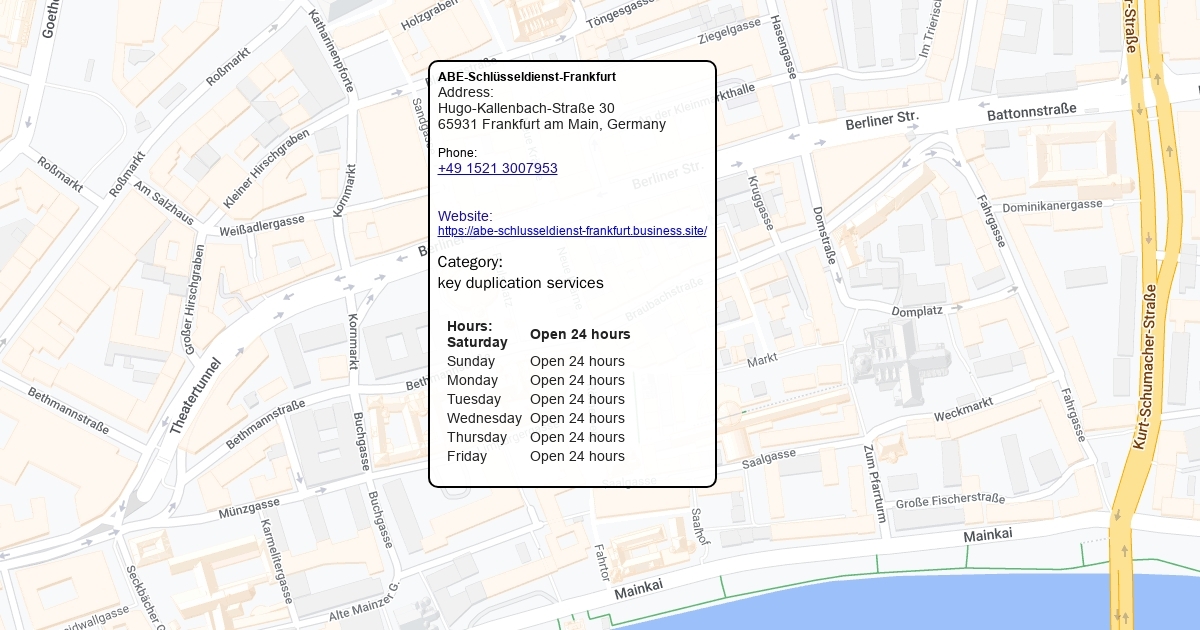The image size is (1200, 630).
Task: Select the Münzgasse street label
Action: (x=249, y=509)
